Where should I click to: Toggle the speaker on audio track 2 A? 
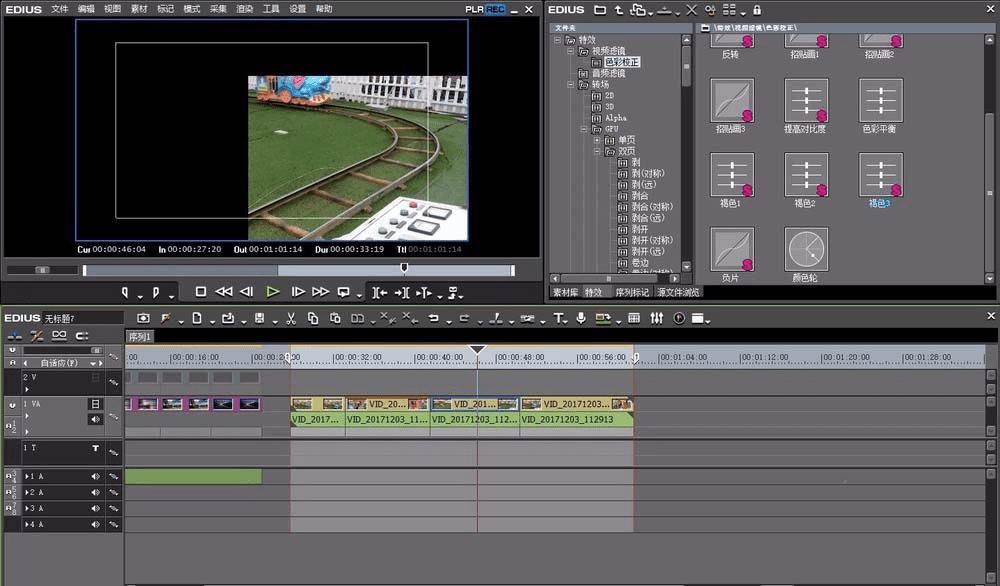click(96, 493)
